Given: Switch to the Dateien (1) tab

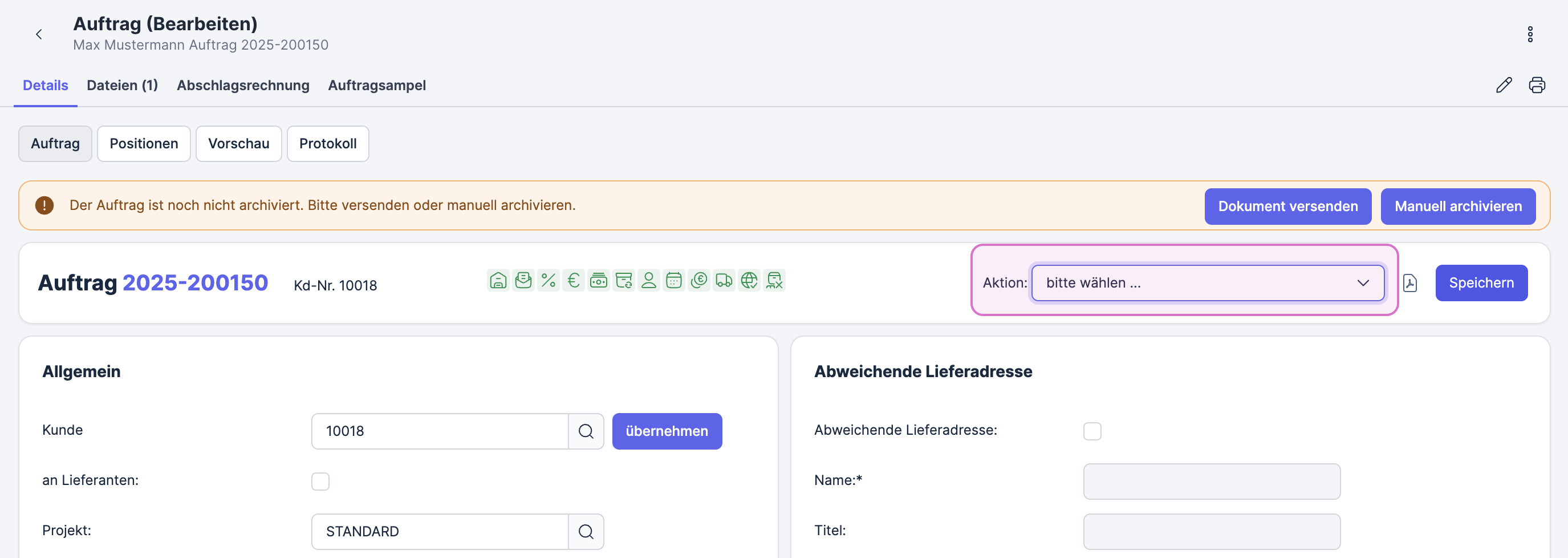Looking at the screenshot, I should pos(123,85).
